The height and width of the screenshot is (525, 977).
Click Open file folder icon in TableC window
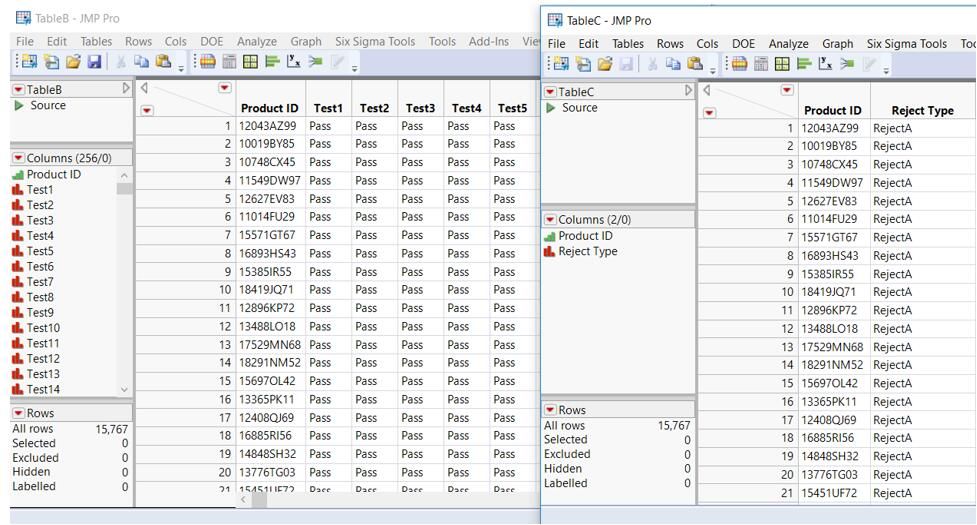pos(605,64)
